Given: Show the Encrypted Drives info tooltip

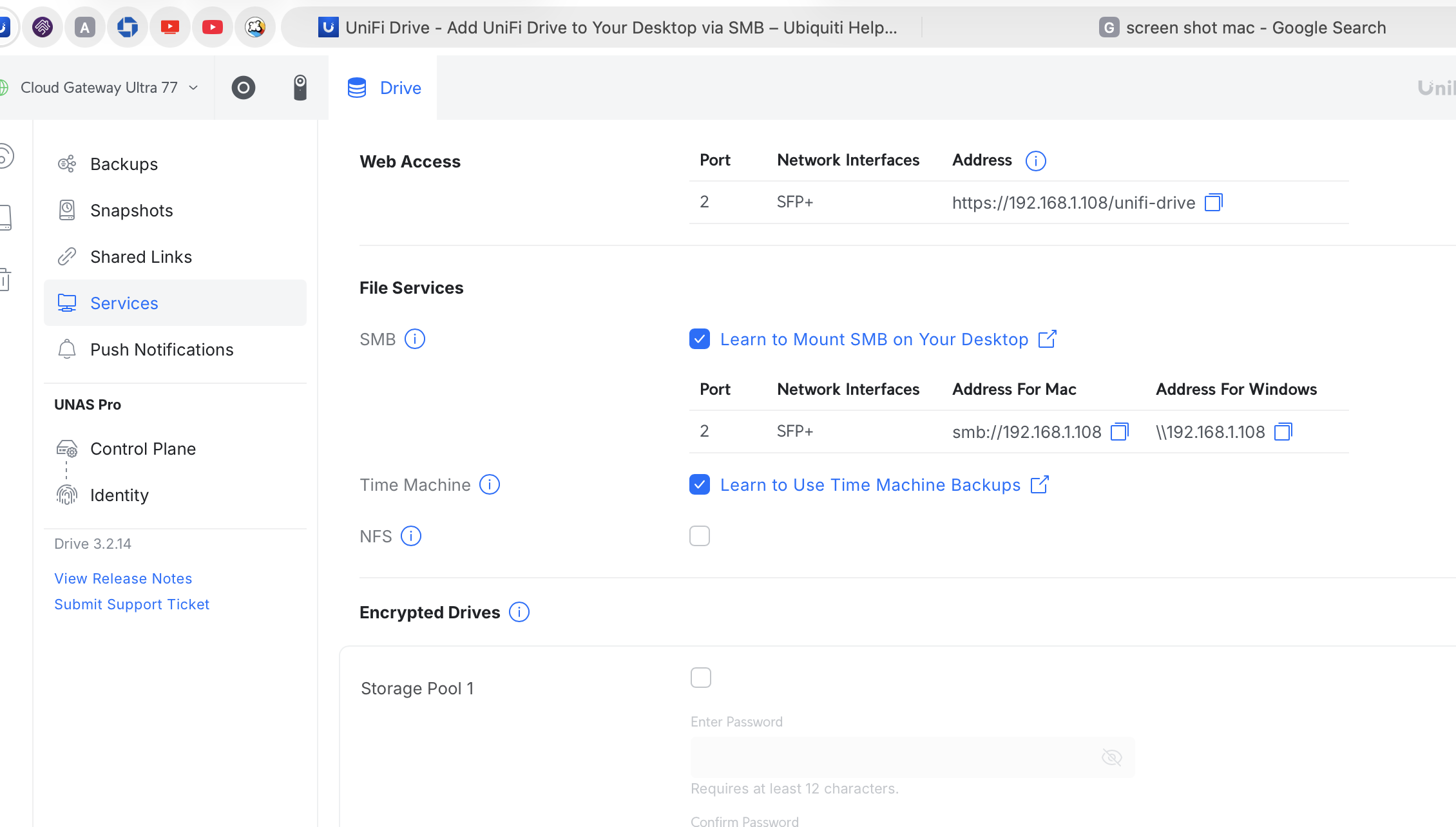Looking at the screenshot, I should pos(519,612).
